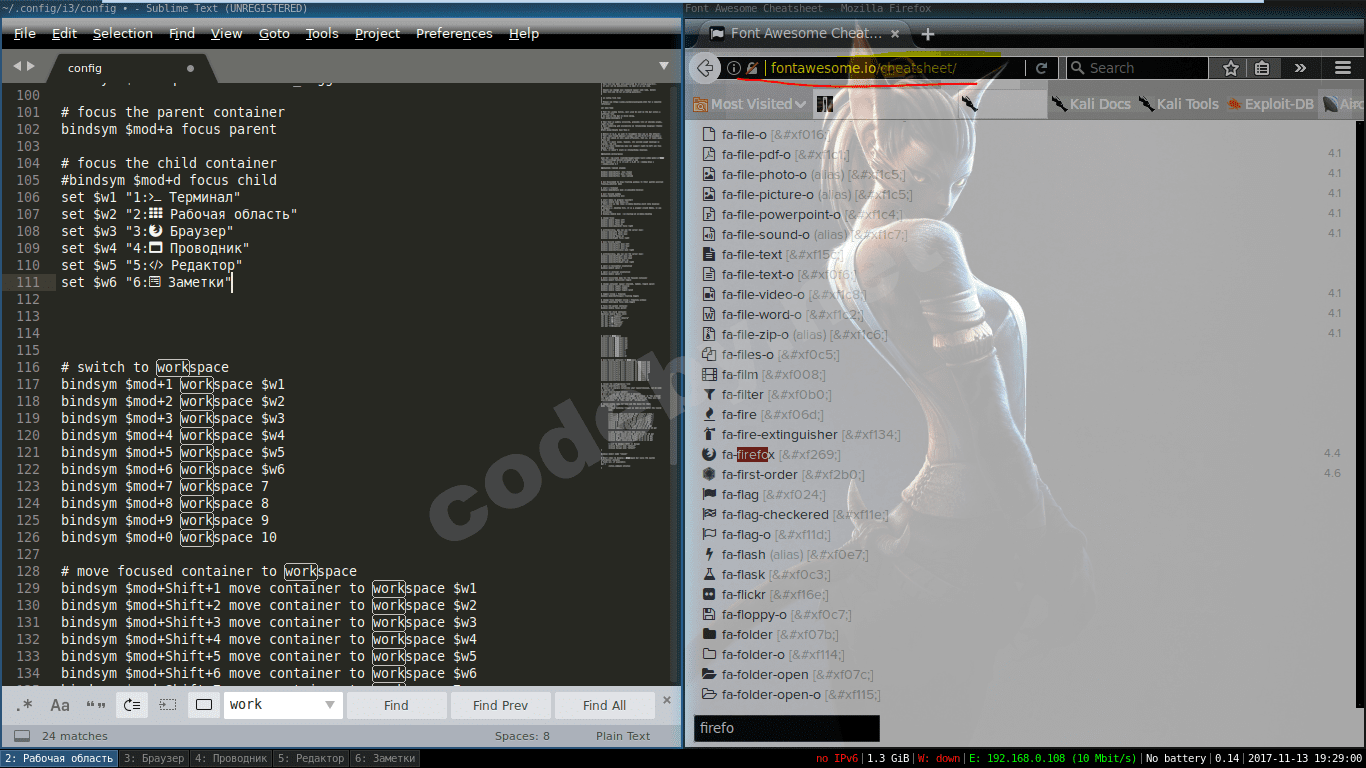This screenshot has height=768, width=1366.
Task: Toggle in-selection search option
Action: pyautogui.click(x=168, y=705)
